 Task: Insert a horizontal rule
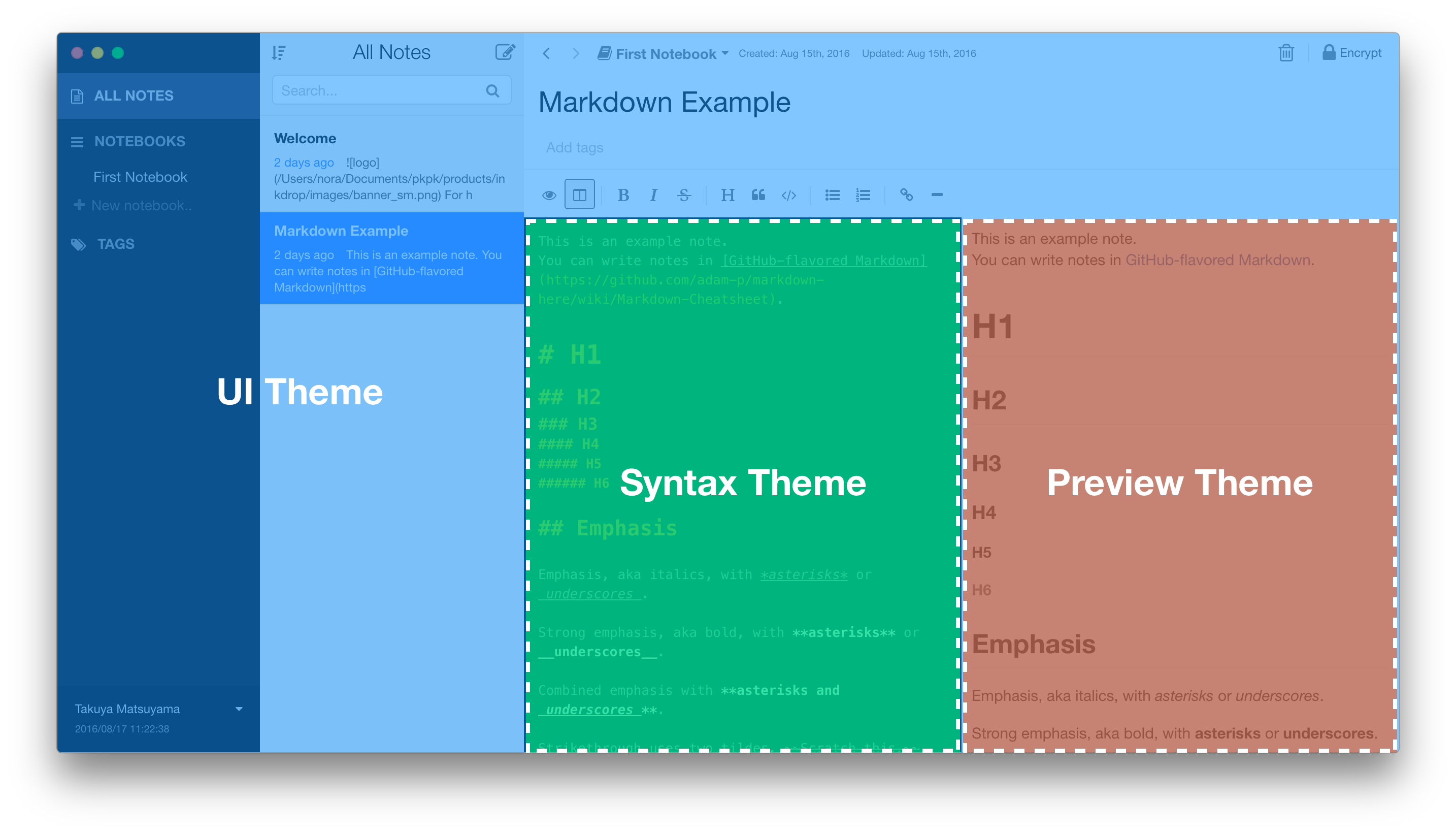pos(937,195)
